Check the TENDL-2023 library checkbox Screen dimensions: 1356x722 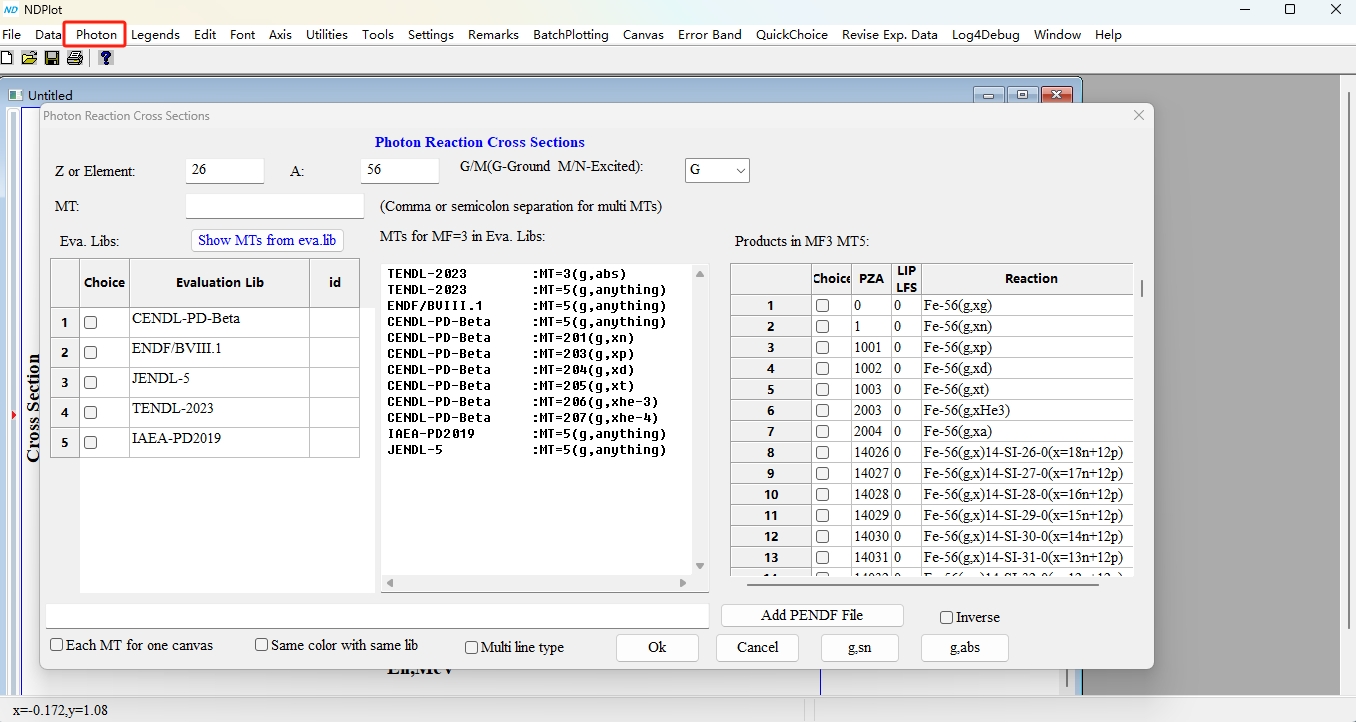[91, 412]
